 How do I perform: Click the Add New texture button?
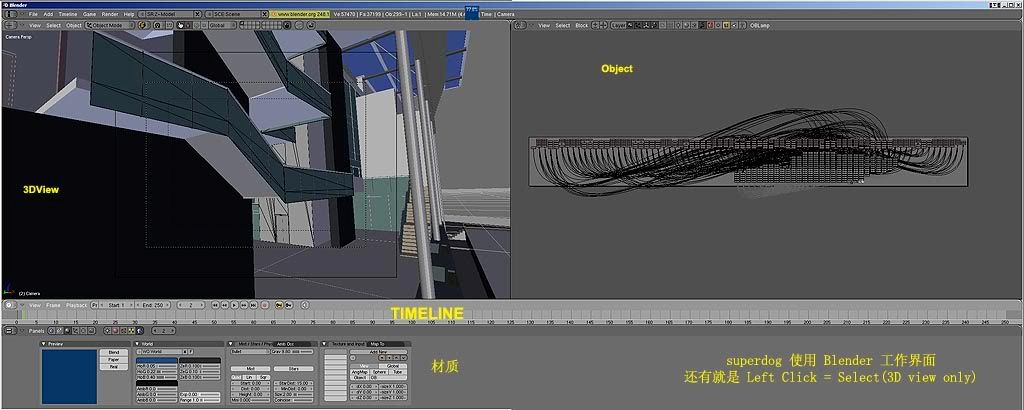pyautogui.click(x=378, y=352)
